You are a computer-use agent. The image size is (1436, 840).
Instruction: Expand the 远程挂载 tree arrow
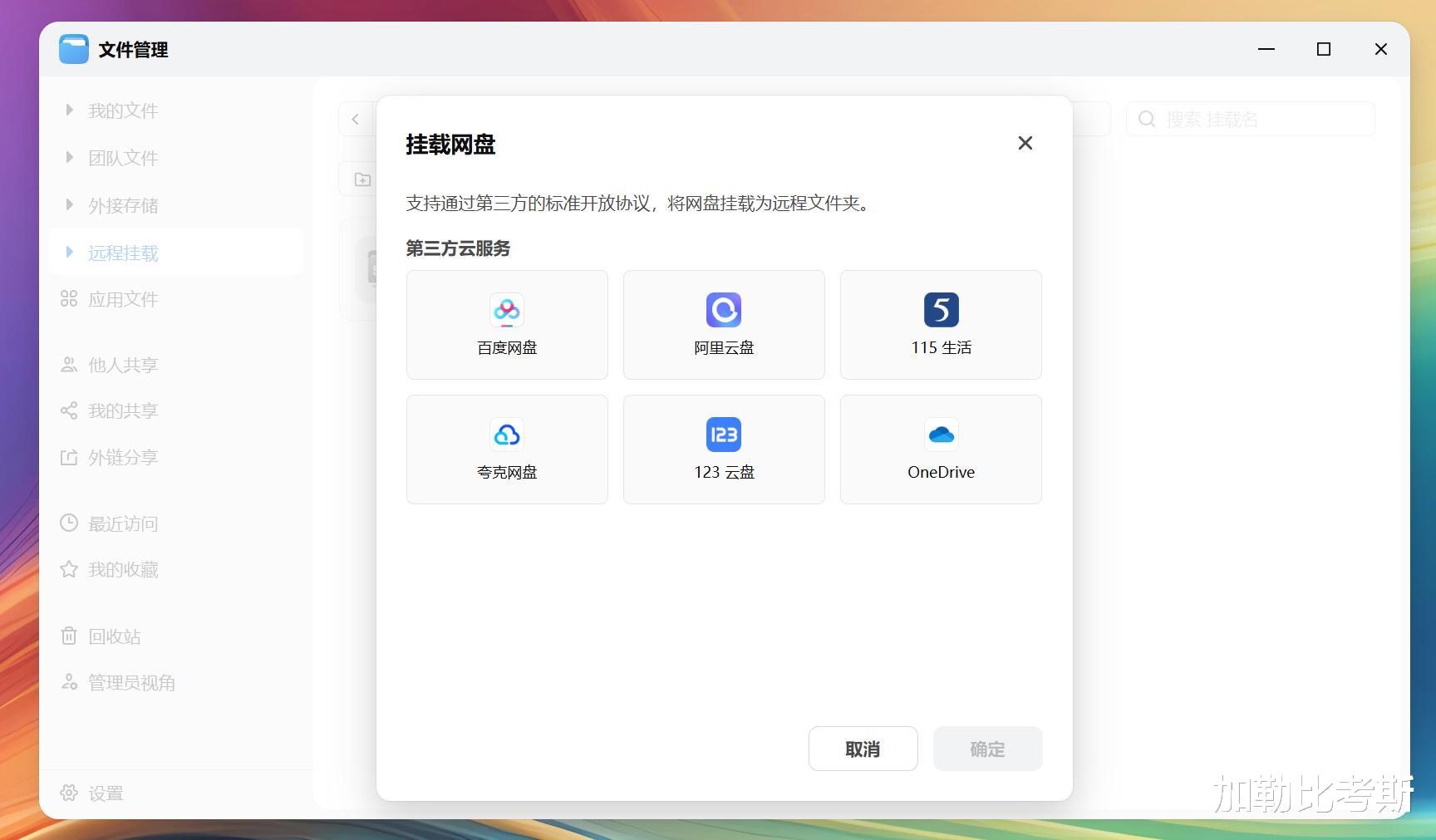69,252
